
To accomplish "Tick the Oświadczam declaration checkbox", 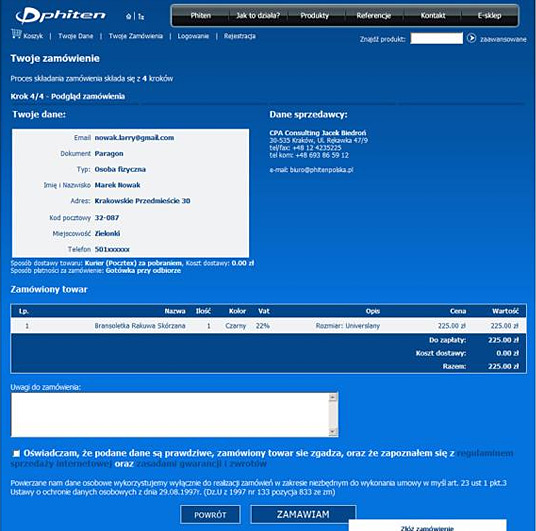I will point(16,453).
